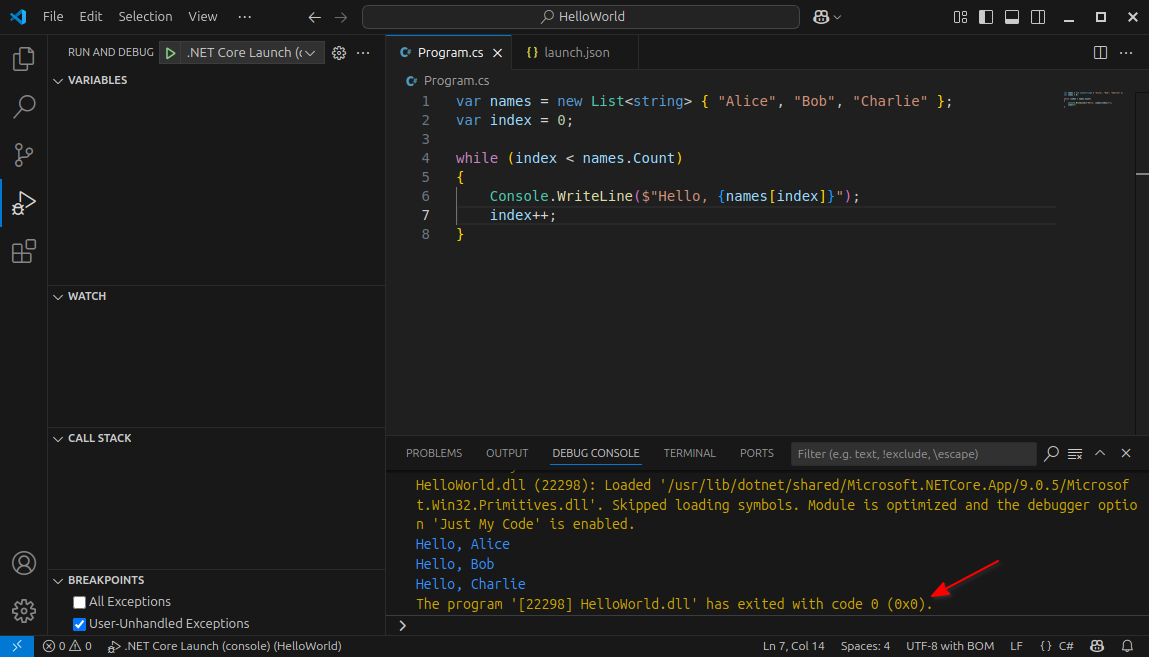Place cursor on index++ line 7
The height and width of the screenshot is (657, 1149).
click(x=522, y=215)
